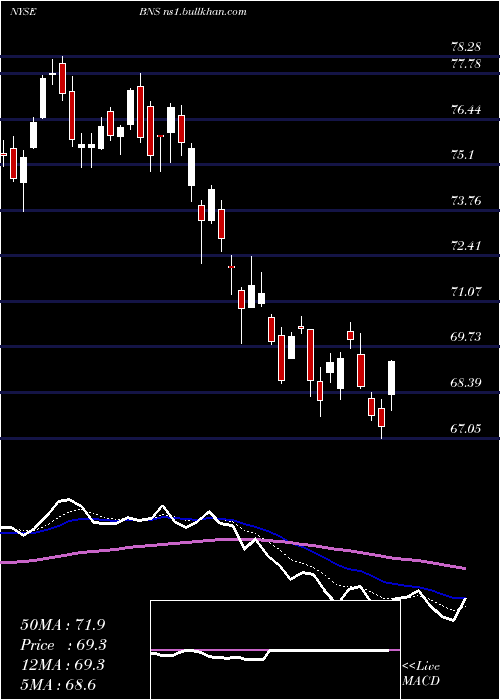This screenshot has width=500, height=700.
Task: Select the 78.28 price level label
Action: click(467, 46)
